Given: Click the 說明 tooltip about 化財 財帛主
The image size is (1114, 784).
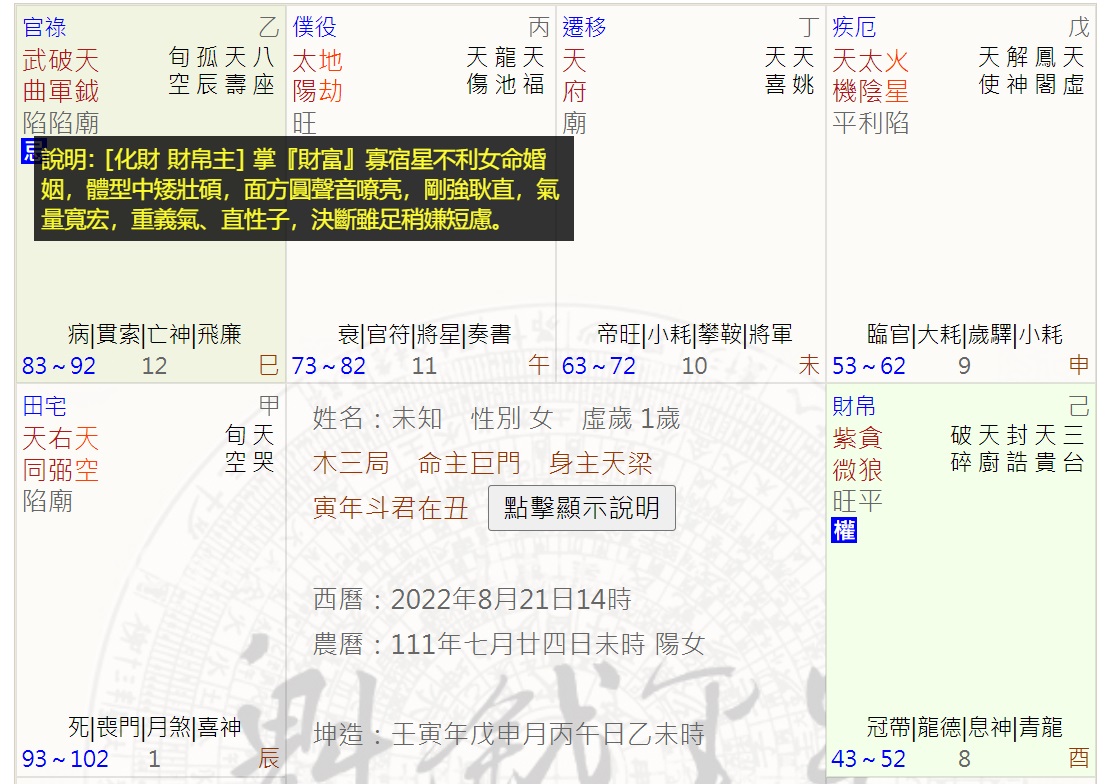Looking at the screenshot, I should pyautogui.click(x=303, y=189).
